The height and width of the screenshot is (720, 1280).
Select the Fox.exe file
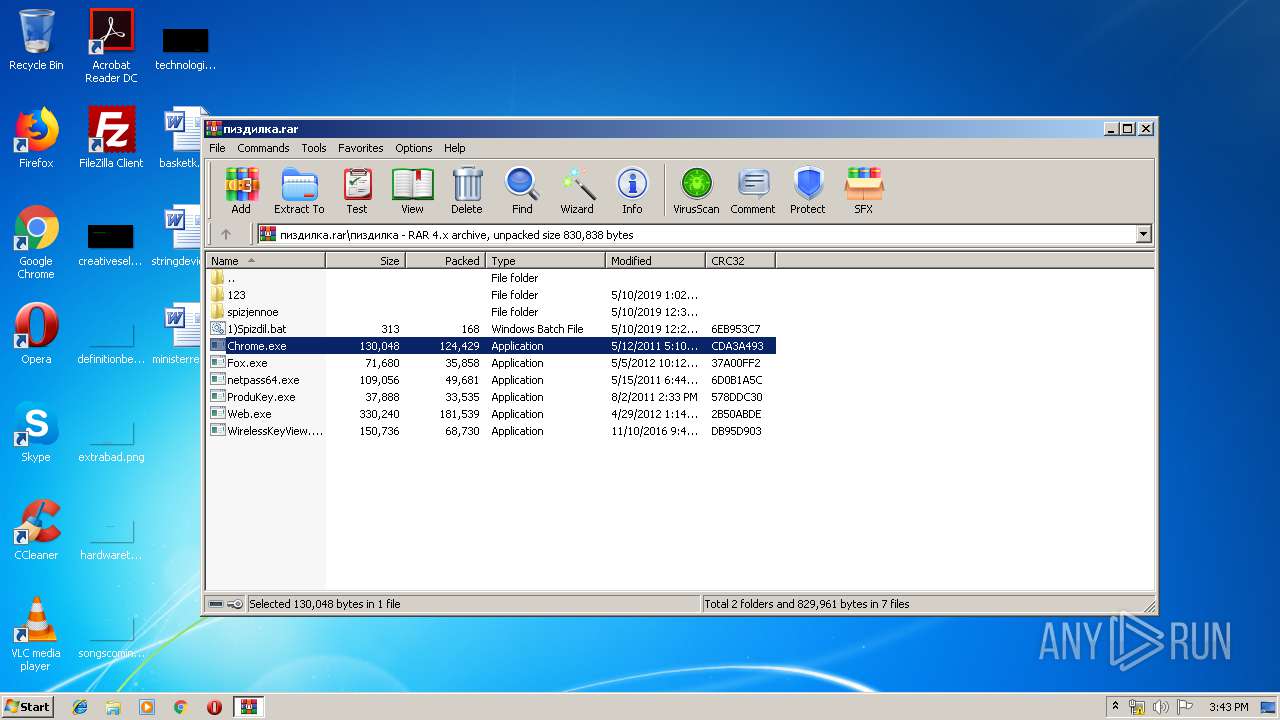pos(491,363)
